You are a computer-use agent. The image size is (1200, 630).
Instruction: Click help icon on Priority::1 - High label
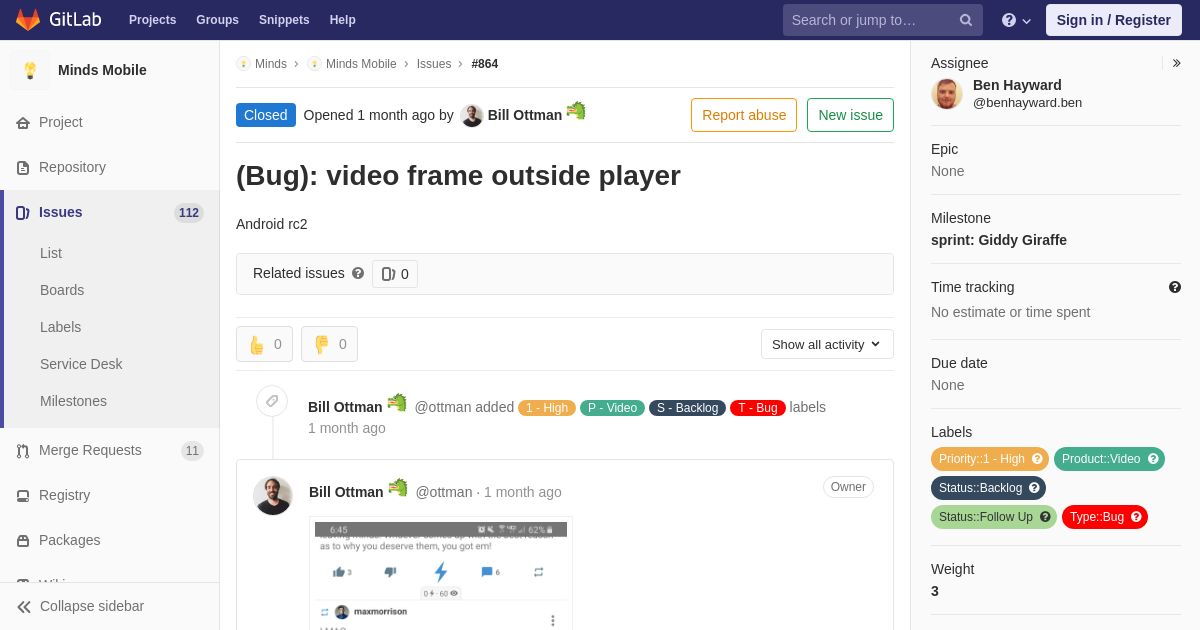click(x=1037, y=459)
